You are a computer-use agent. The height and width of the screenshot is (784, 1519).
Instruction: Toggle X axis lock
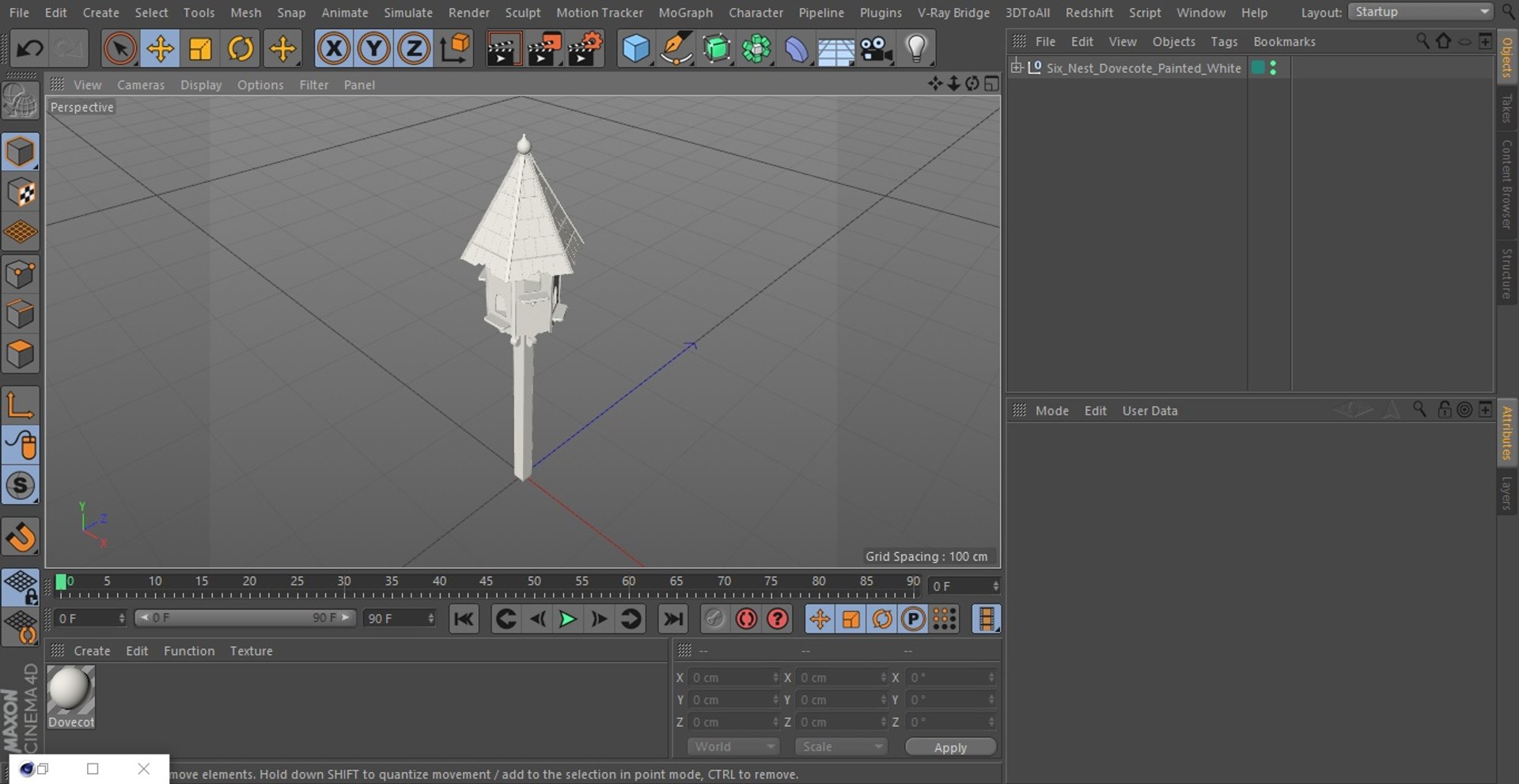coord(334,49)
